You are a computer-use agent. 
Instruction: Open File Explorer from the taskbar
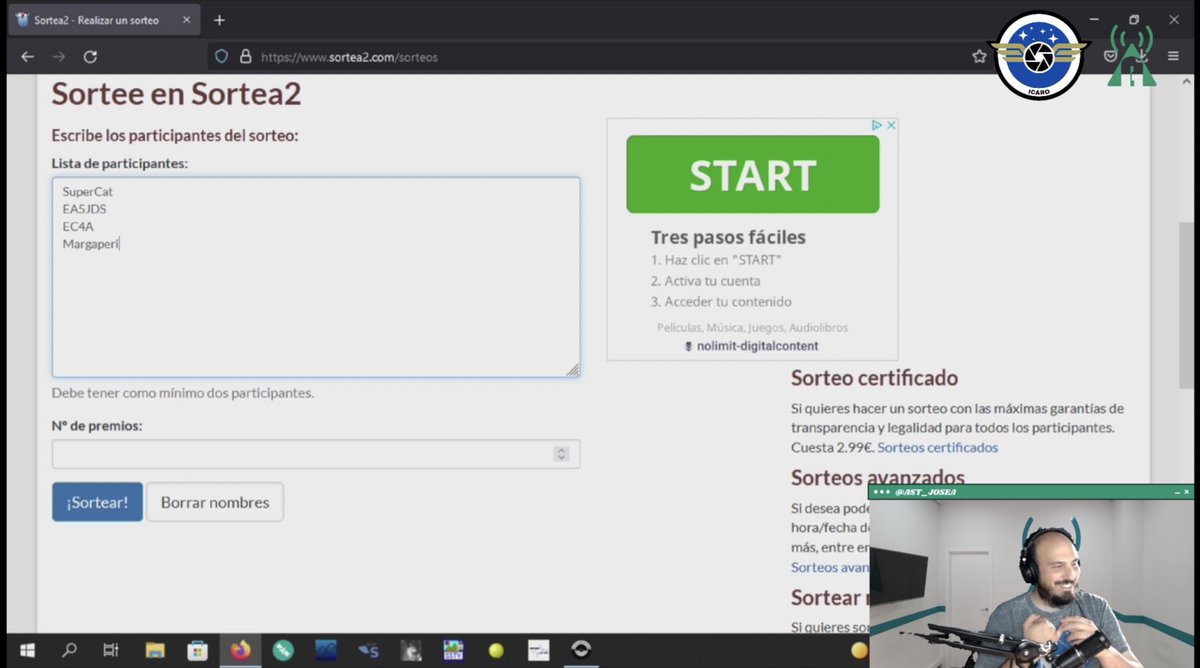coord(154,650)
